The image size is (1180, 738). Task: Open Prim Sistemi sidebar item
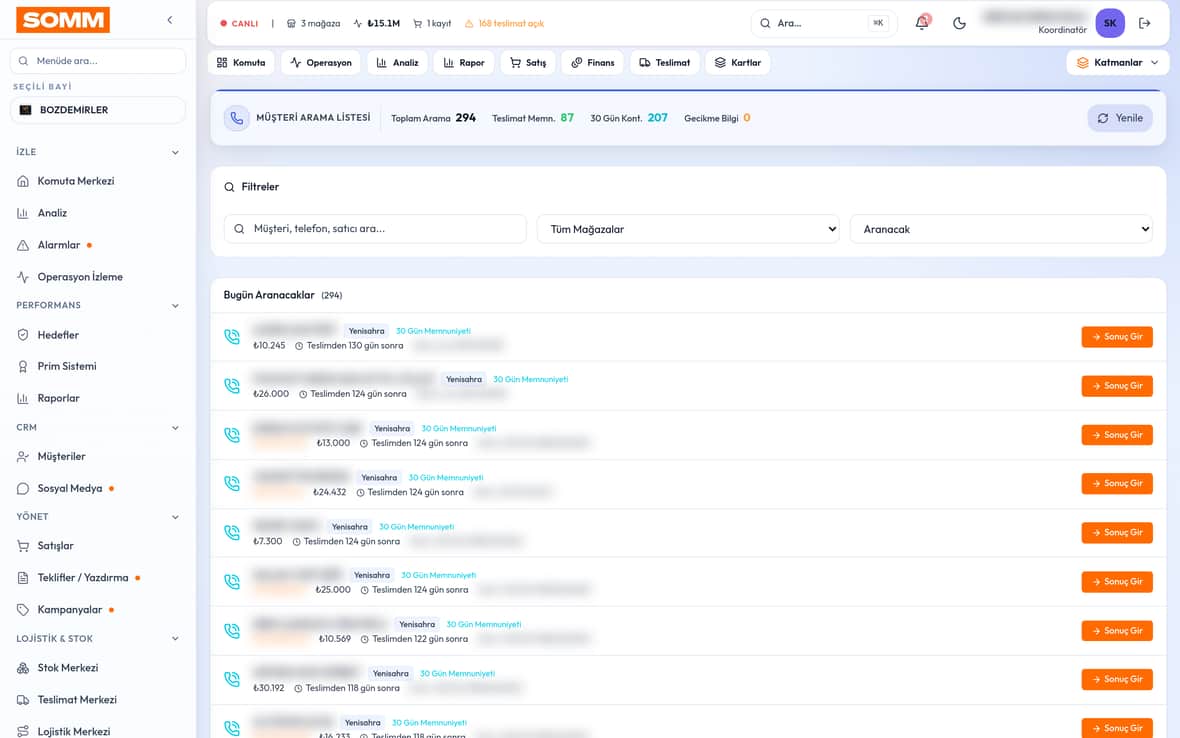click(67, 366)
